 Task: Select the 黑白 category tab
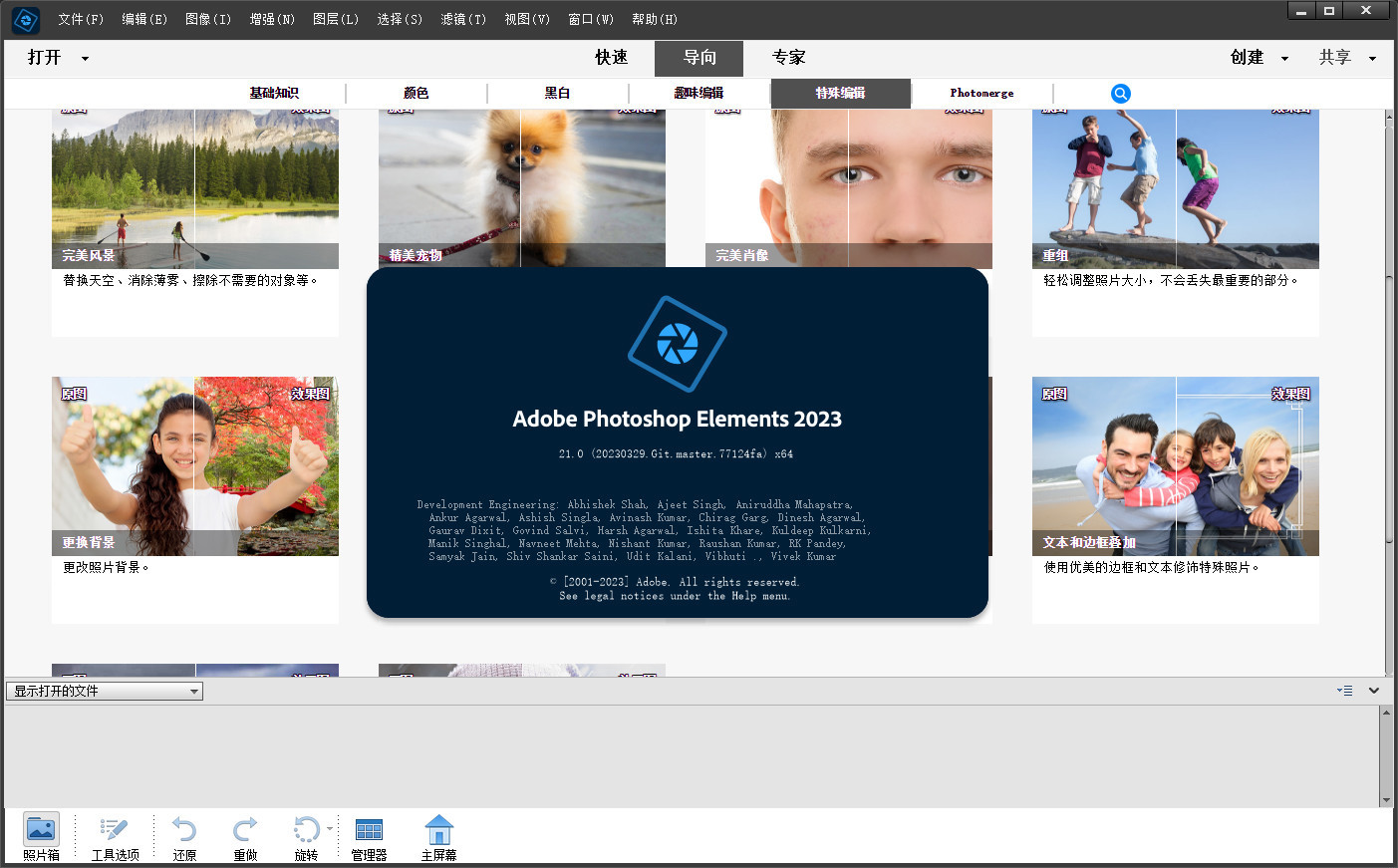(557, 93)
